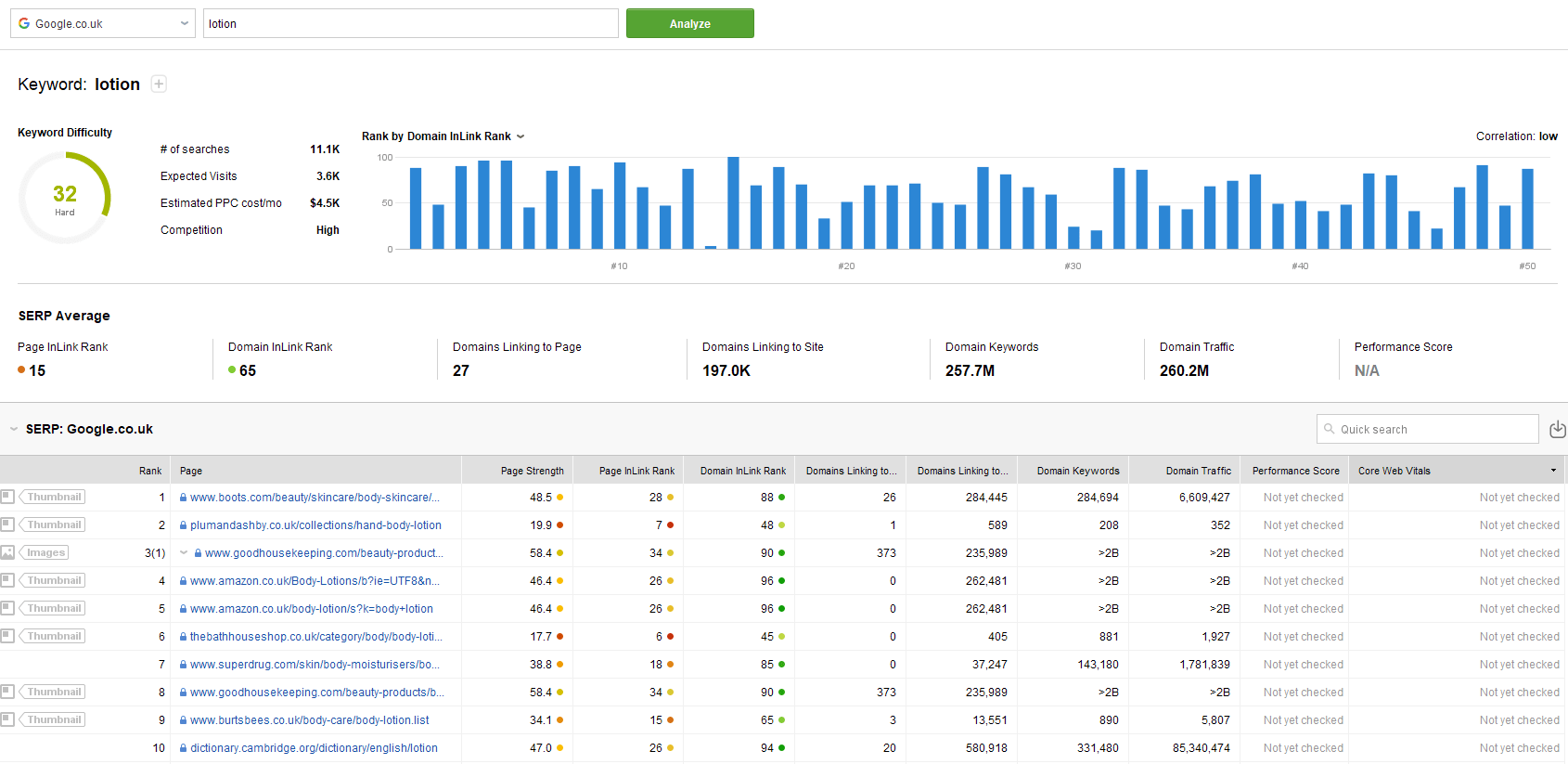Open the rank 3(1) goodhousekeeping.com link

(x=324, y=553)
